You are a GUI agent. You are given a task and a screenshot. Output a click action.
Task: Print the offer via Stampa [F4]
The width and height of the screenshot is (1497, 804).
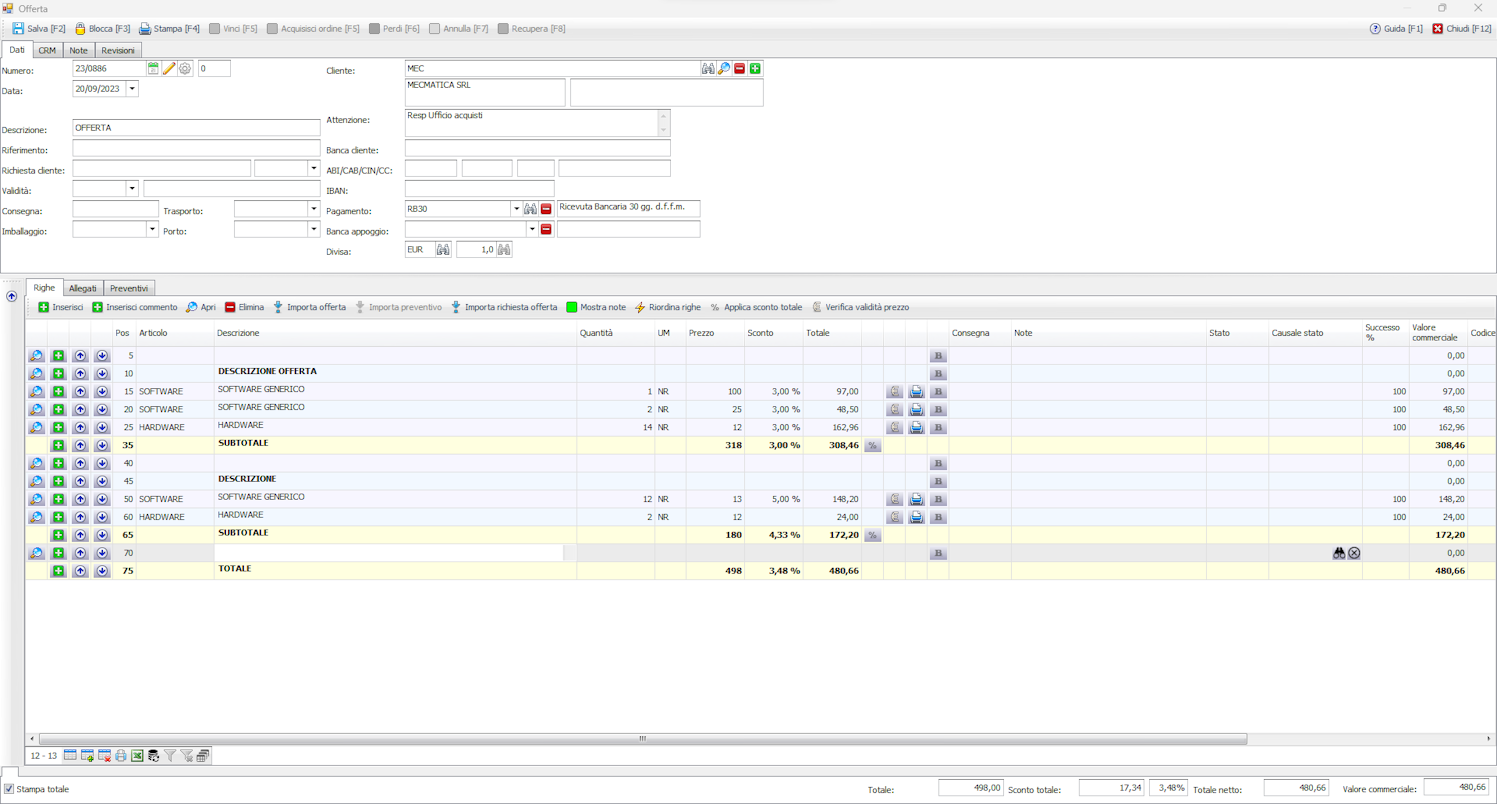tap(169, 29)
